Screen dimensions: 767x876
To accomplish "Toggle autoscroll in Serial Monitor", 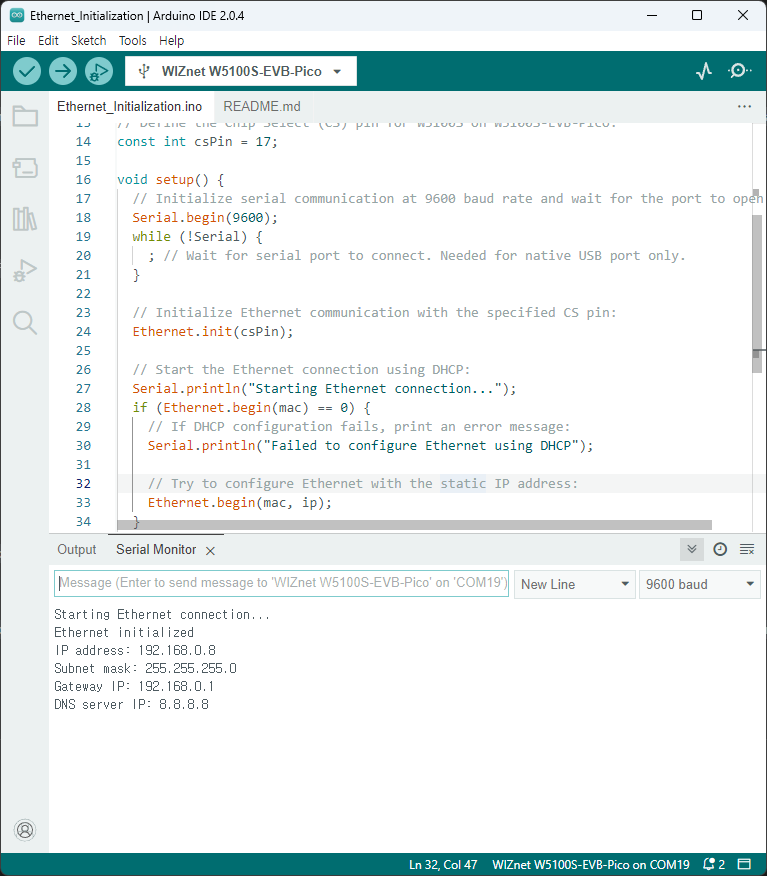I will (x=692, y=549).
